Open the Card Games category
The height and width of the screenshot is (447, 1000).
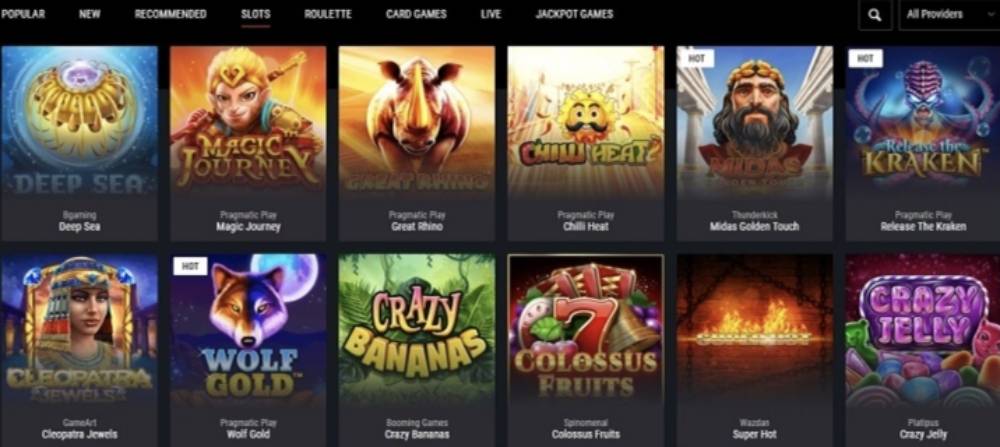tap(416, 14)
